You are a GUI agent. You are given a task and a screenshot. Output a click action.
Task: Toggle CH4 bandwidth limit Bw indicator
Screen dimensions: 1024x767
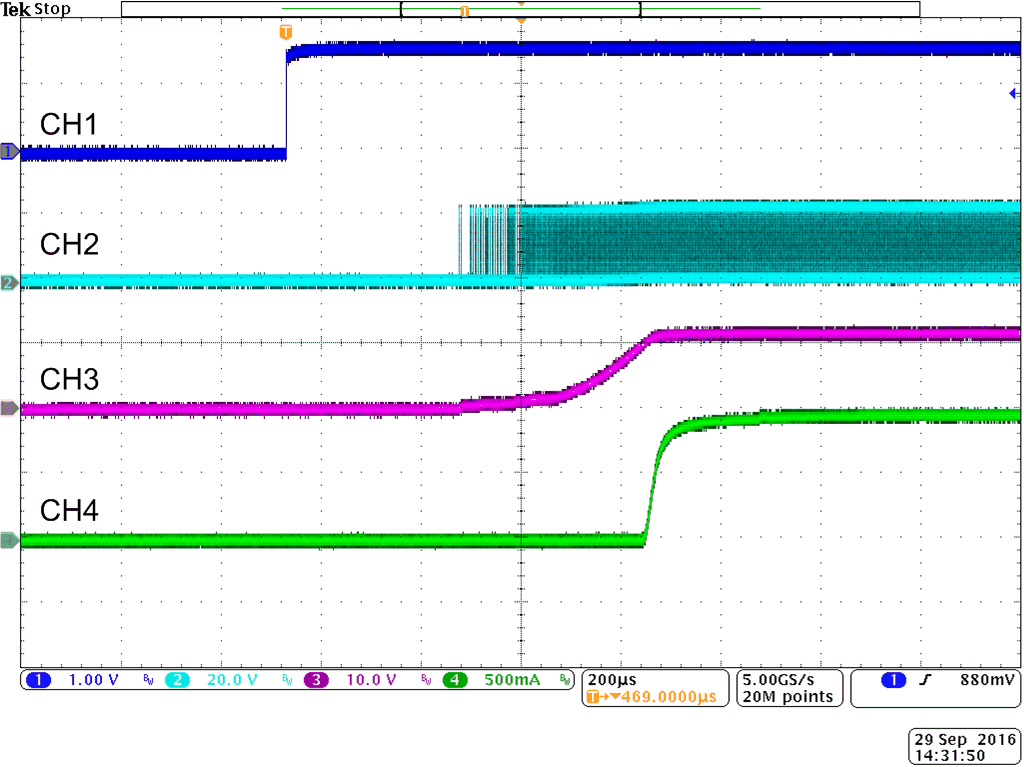[563, 680]
